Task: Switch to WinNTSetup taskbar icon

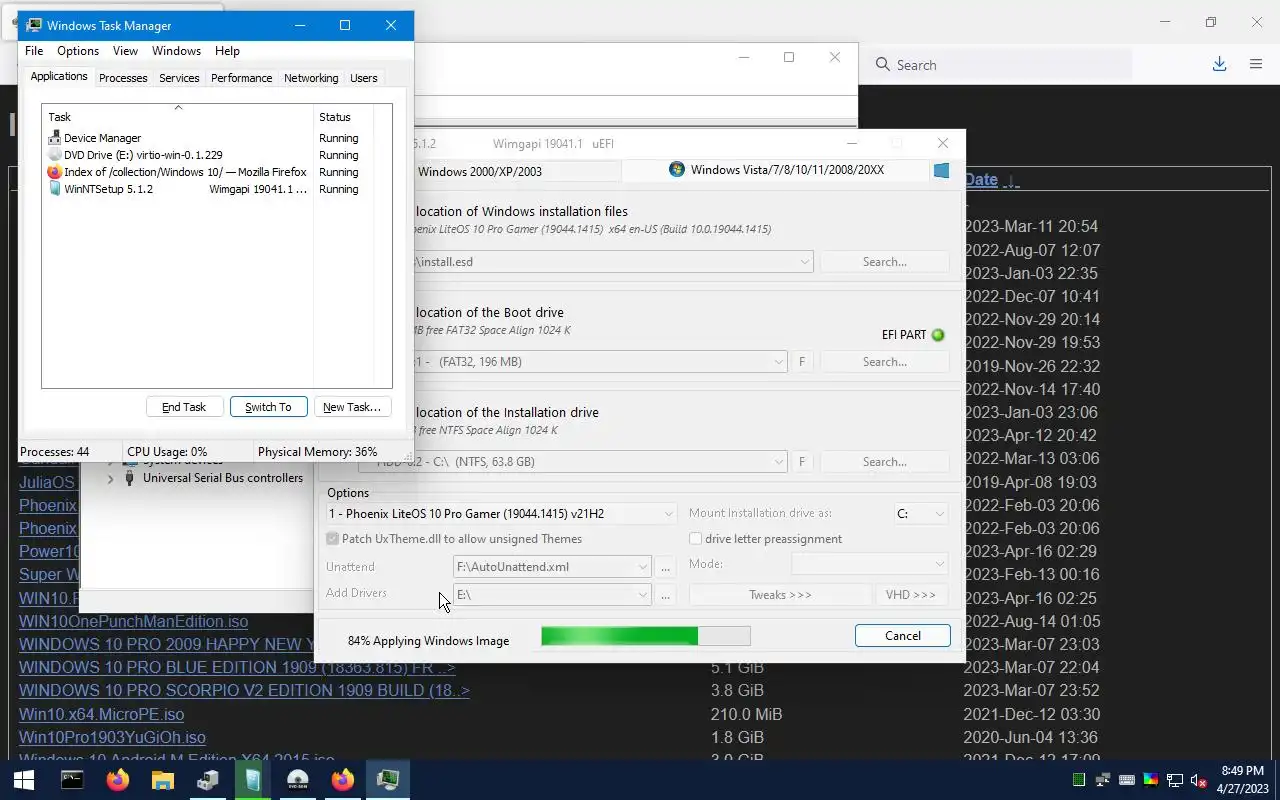Action: [253, 780]
